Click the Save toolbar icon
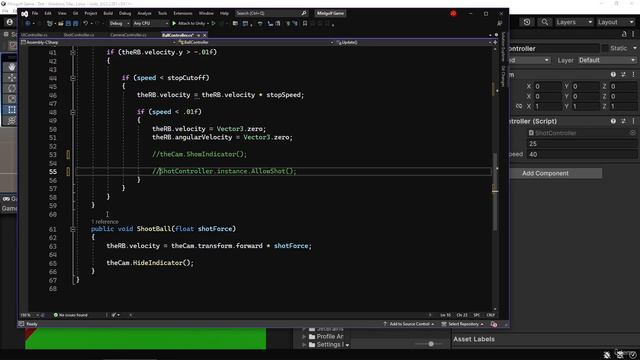The height and width of the screenshot is (360, 640). [68, 24]
